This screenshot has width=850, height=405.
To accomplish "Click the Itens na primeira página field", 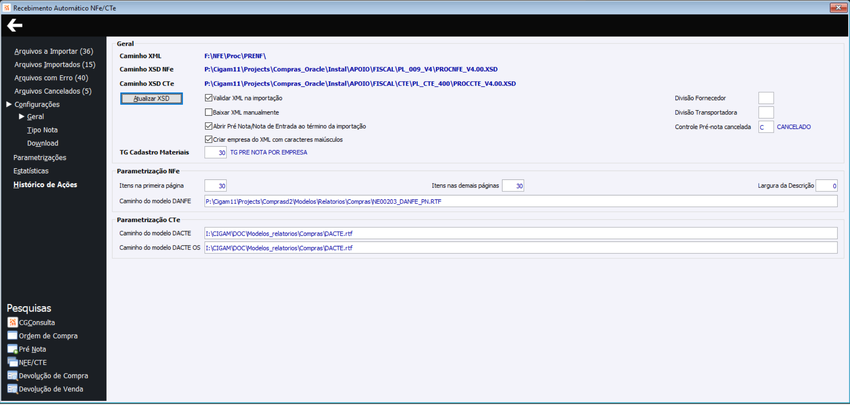I will tap(216, 186).
